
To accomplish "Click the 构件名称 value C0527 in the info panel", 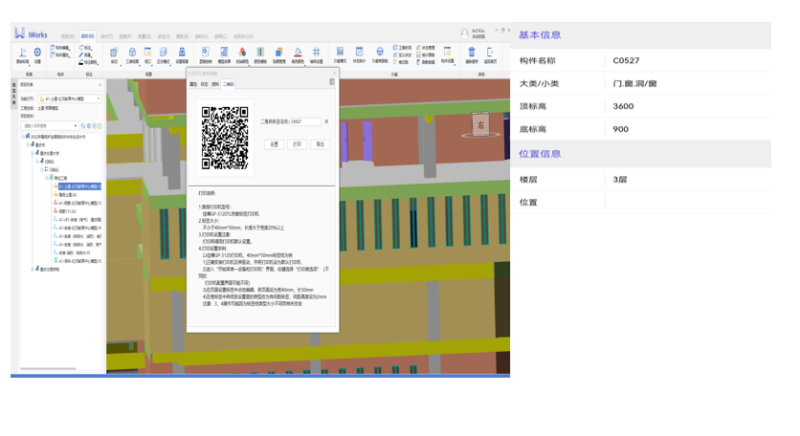I will click(x=626, y=60).
